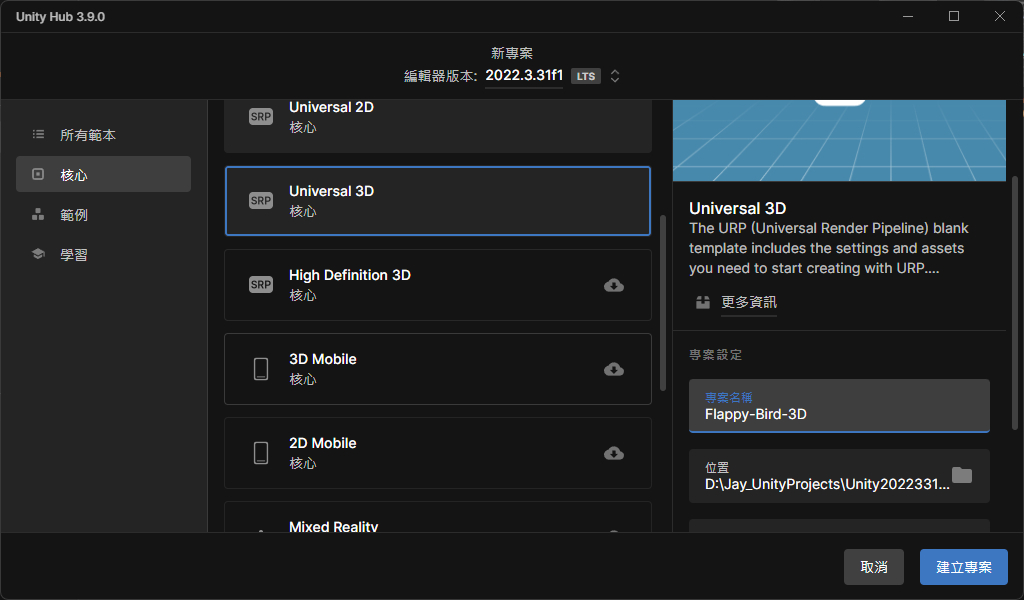Click the 位置 project location field
The image size is (1024, 600).
(x=839, y=476)
